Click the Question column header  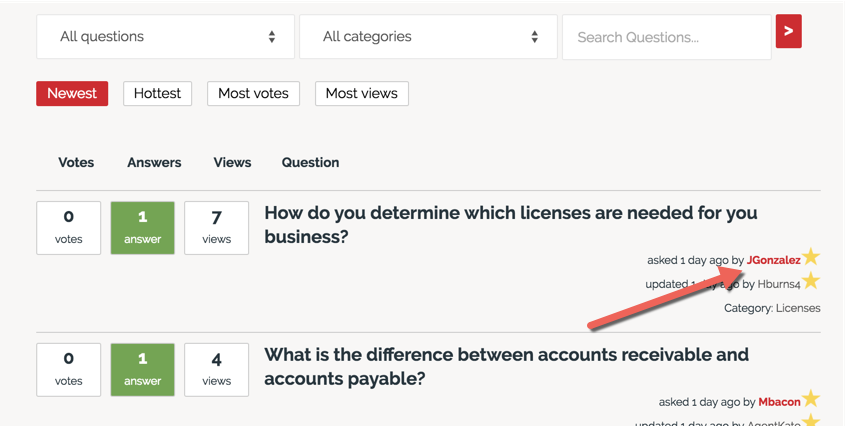click(310, 162)
